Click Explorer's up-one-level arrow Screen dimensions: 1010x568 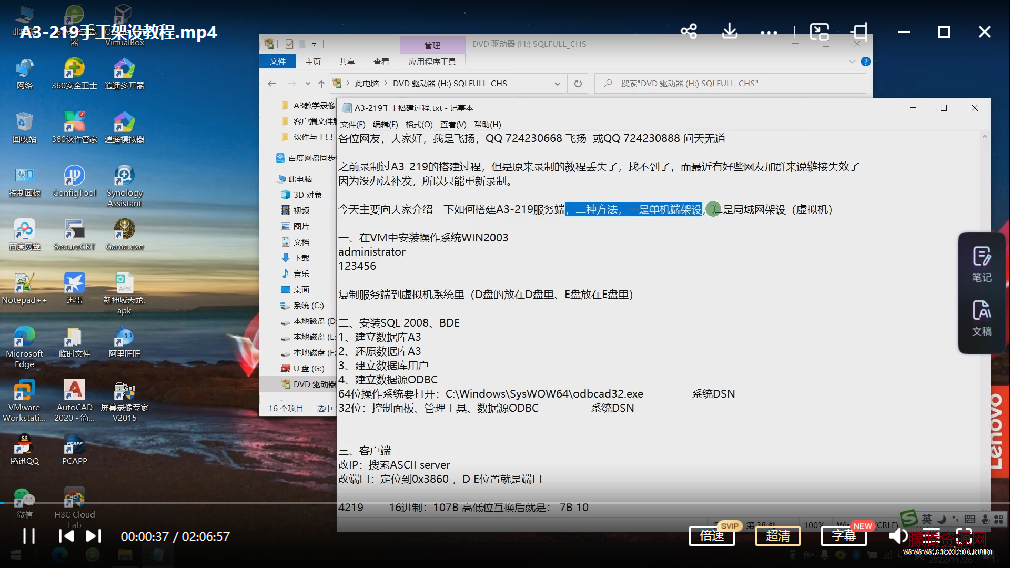click(321, 84)
